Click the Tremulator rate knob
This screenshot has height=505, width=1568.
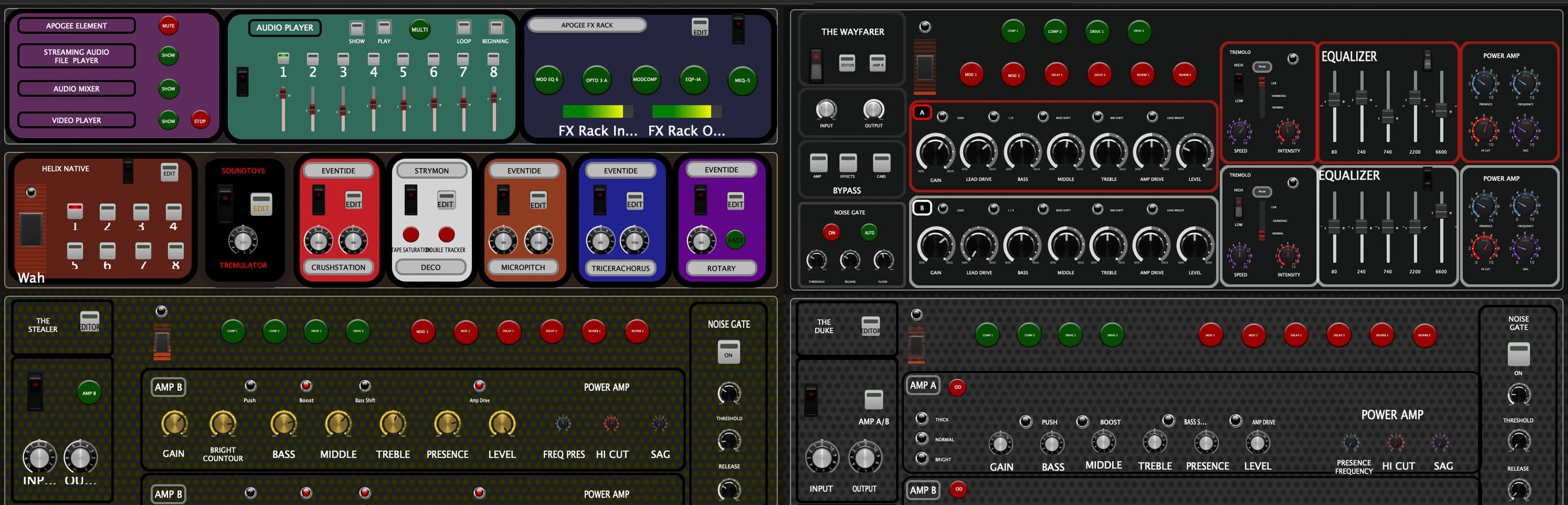click(x=243, y=241)
